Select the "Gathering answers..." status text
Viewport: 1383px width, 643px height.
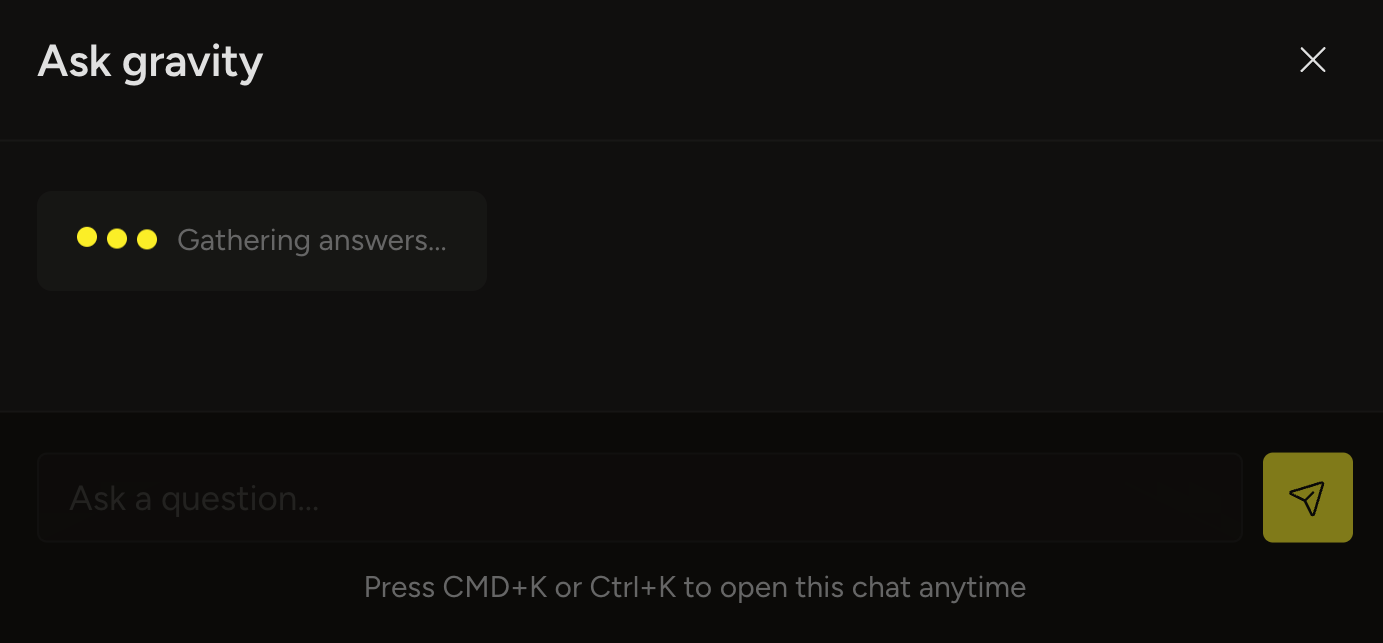(x=312, y=241)
